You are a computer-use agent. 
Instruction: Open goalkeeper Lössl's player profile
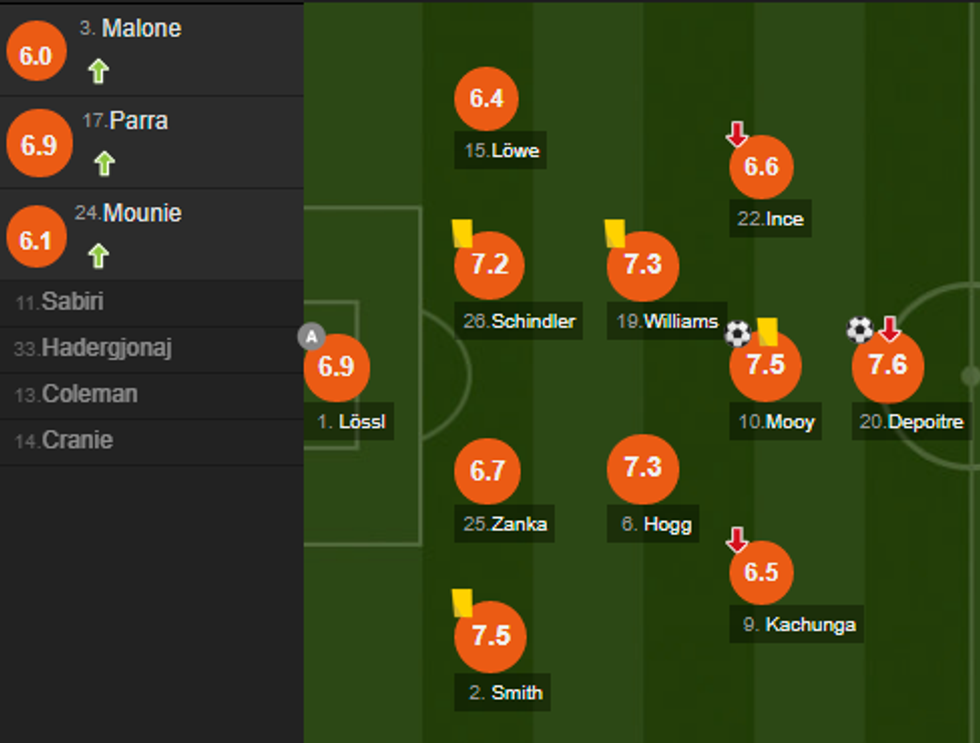pos(338,367)
